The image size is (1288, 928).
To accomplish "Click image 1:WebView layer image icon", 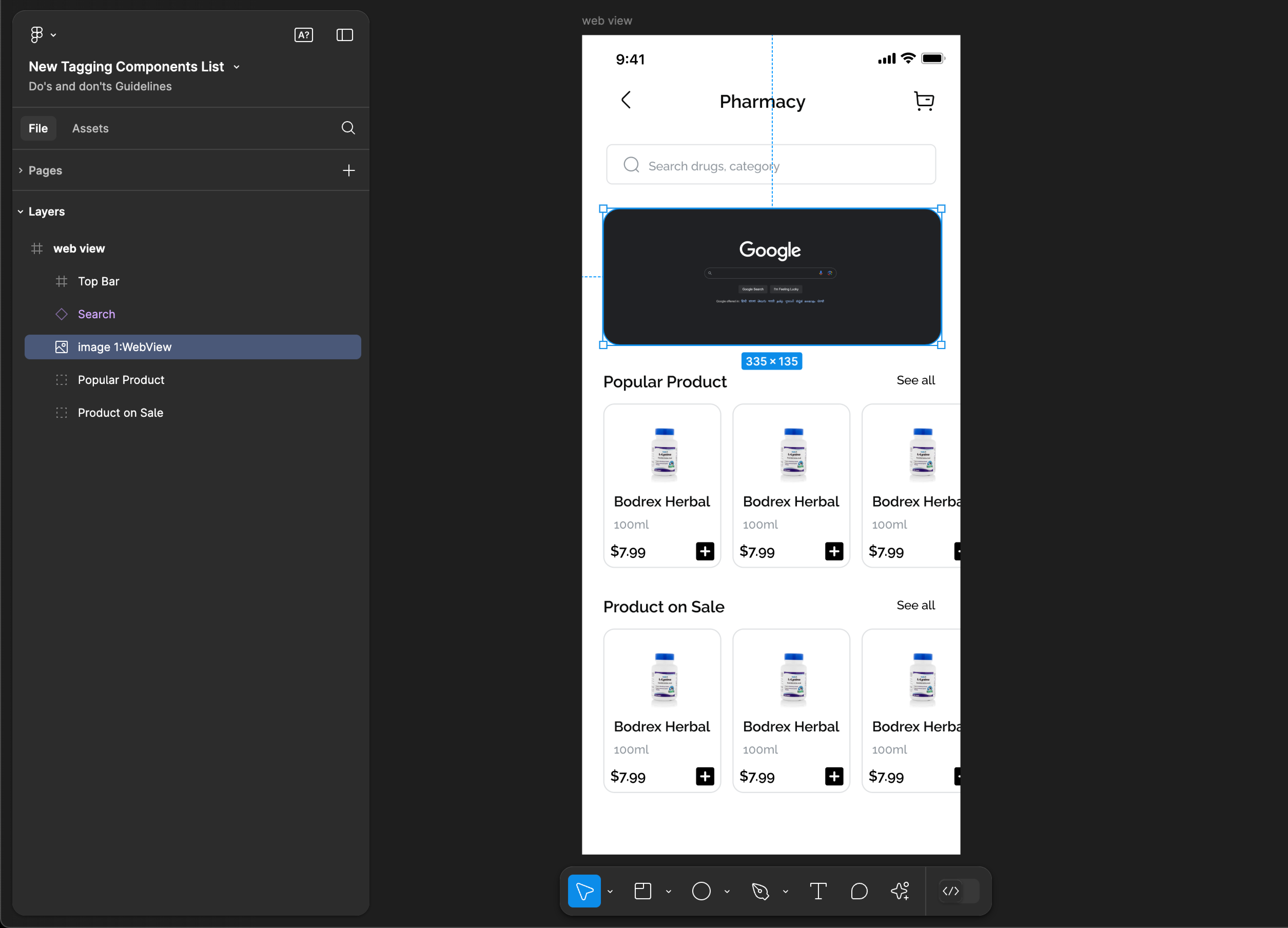I will tap(61, 347).
